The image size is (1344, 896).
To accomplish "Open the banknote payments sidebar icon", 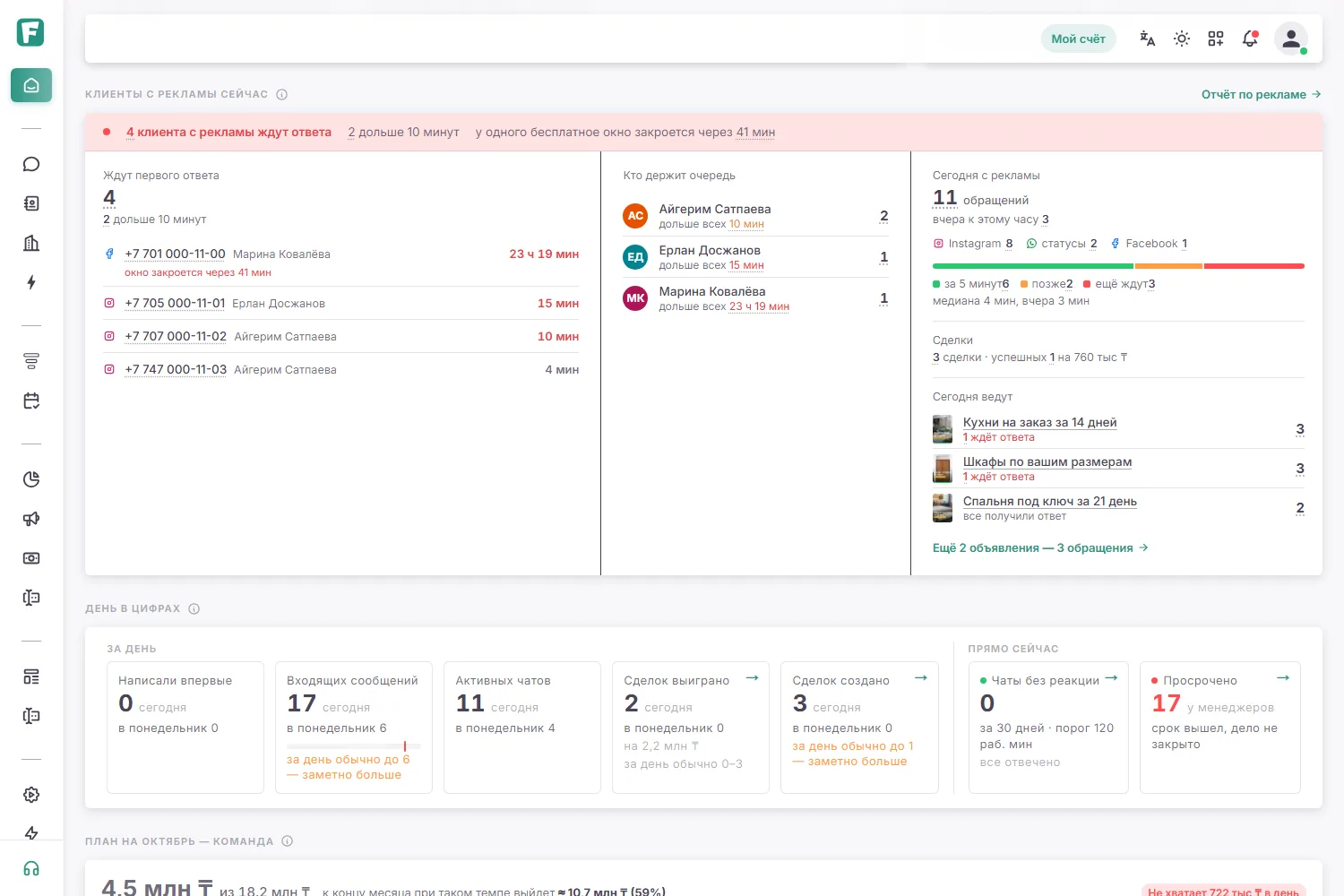I will tap(31, 558).
